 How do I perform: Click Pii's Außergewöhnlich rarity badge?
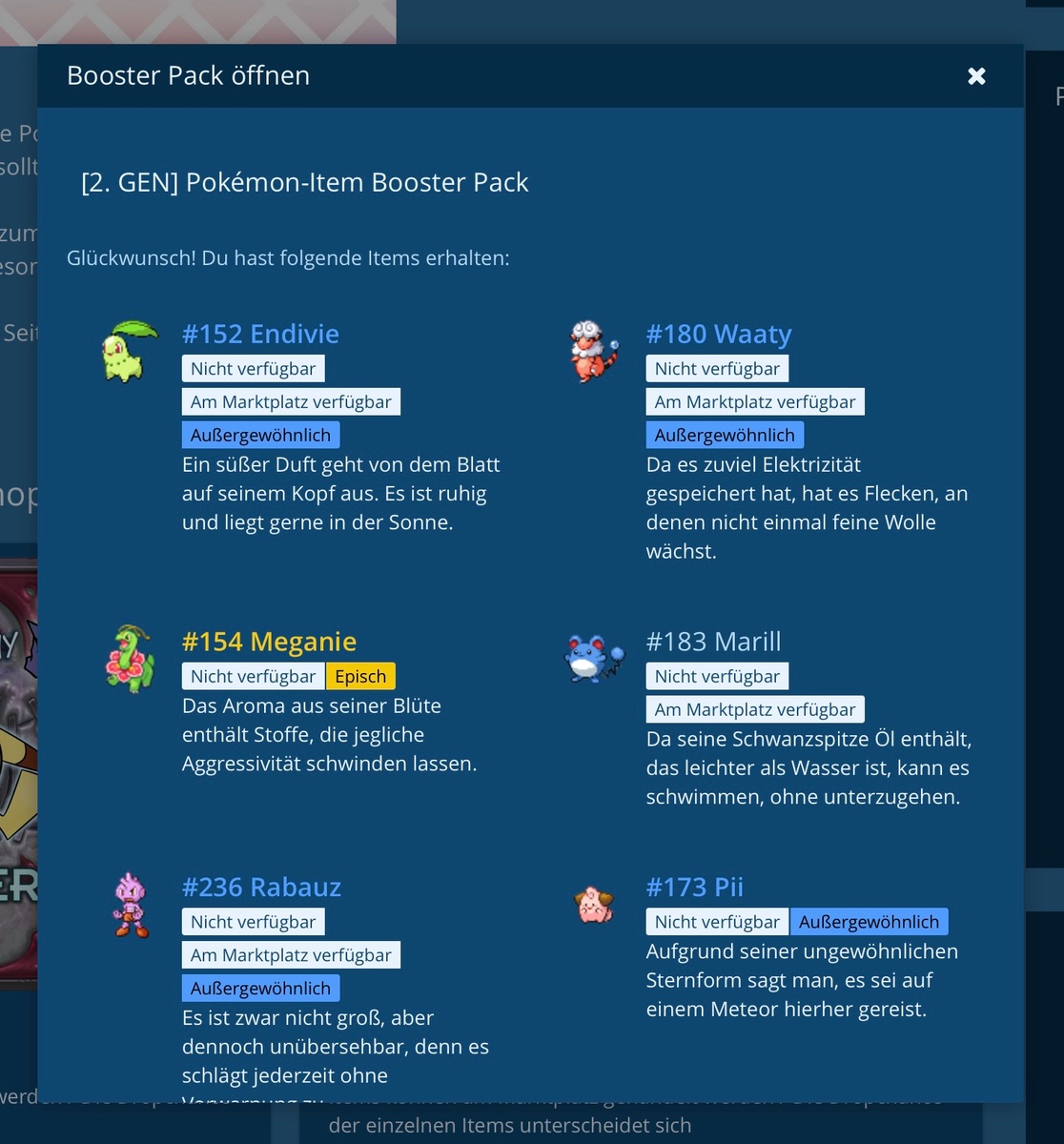point(869,923)
